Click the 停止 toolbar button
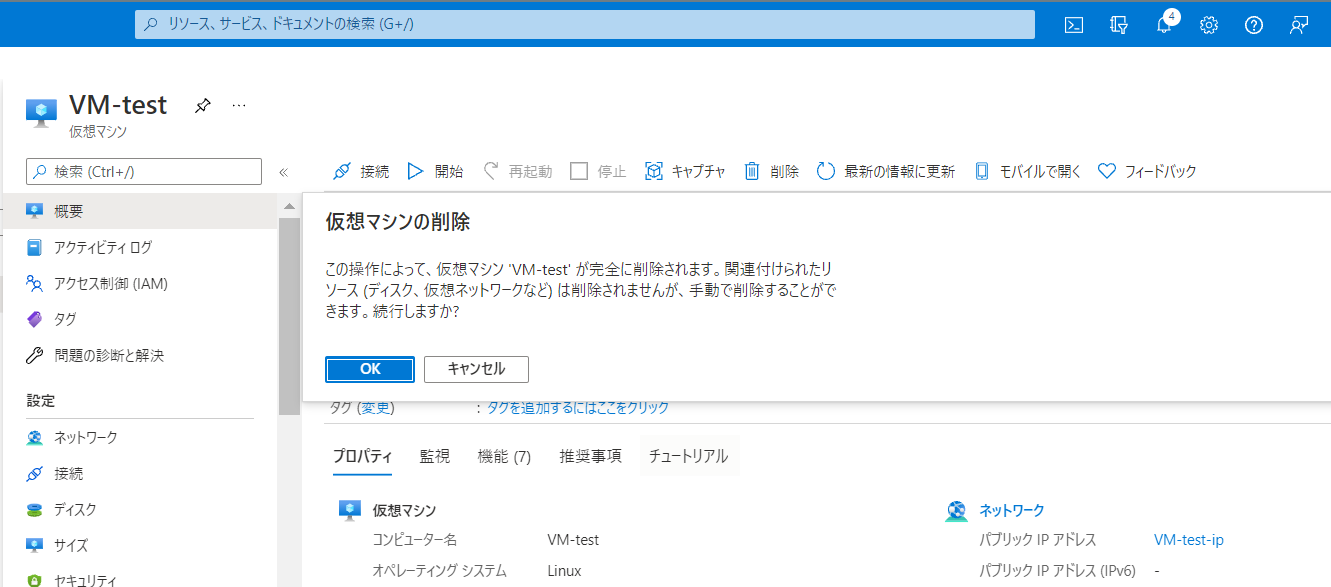Screen dimensions: 1331x587 (x=598, y=171)
